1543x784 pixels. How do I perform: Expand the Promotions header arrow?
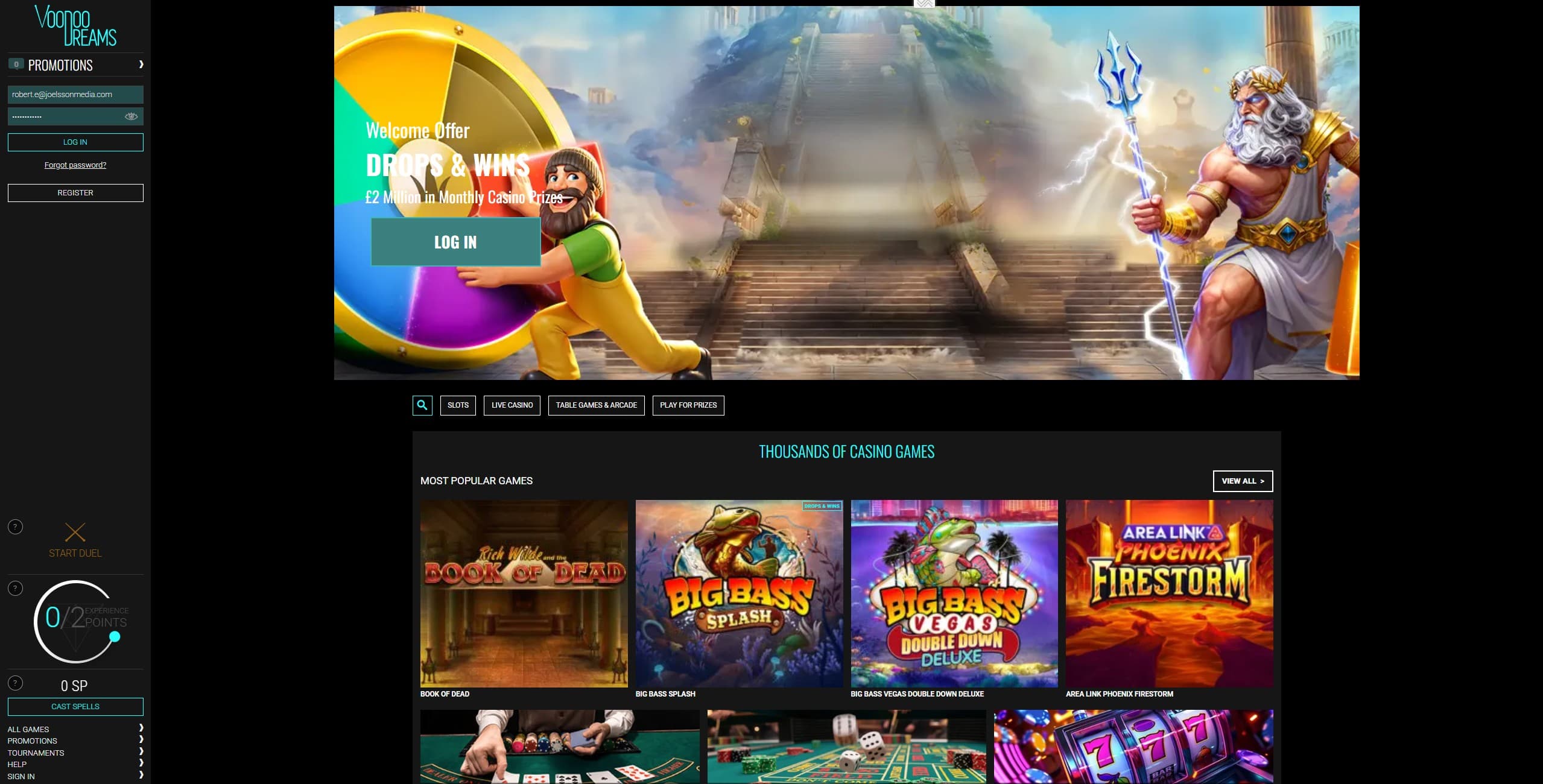141,65
